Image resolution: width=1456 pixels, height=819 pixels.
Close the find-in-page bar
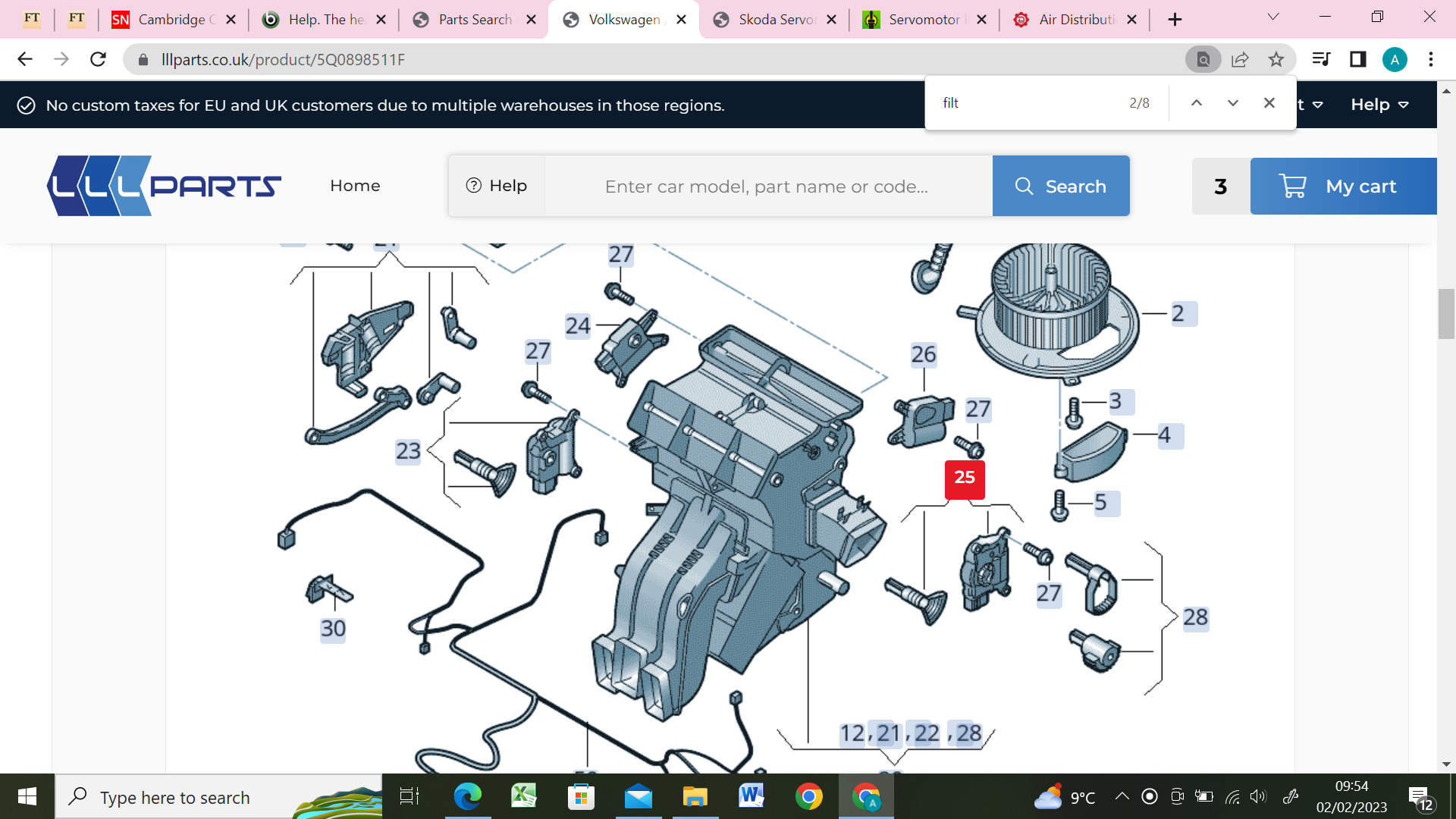1269,103
